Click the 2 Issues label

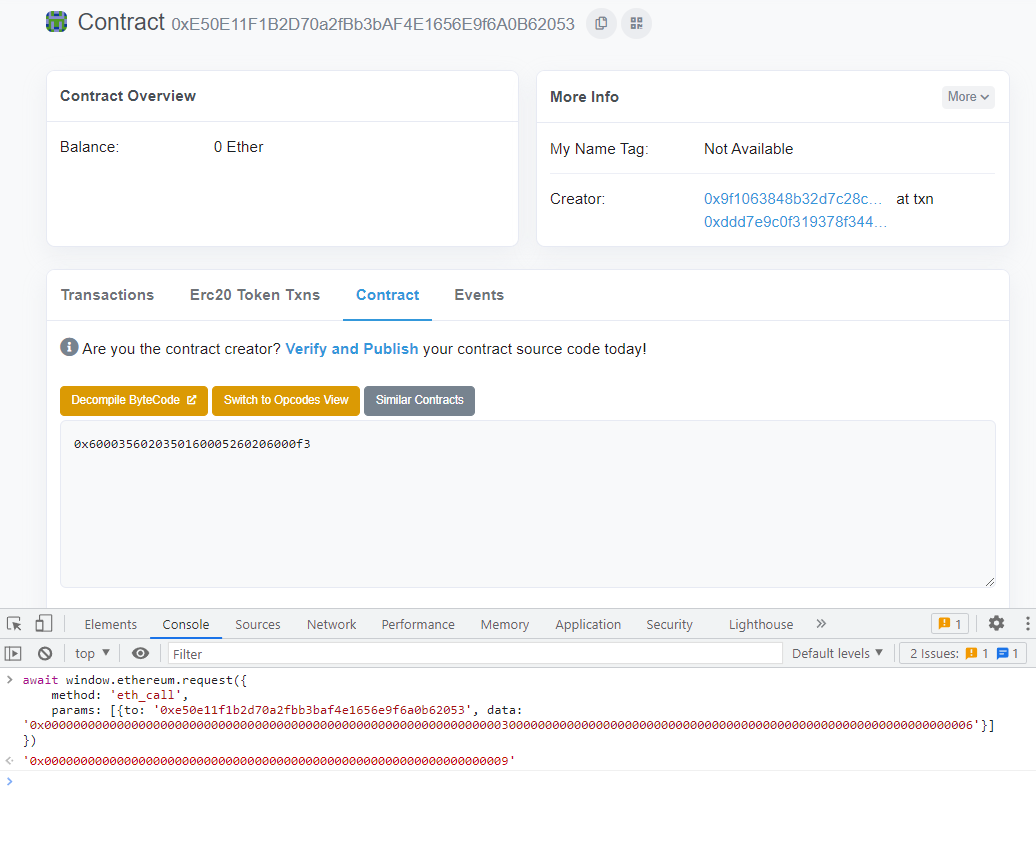[x=934, y=653]
